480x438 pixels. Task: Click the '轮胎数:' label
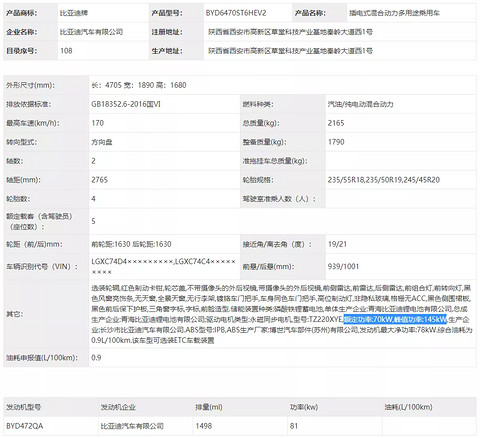click(x=18, y=199)
